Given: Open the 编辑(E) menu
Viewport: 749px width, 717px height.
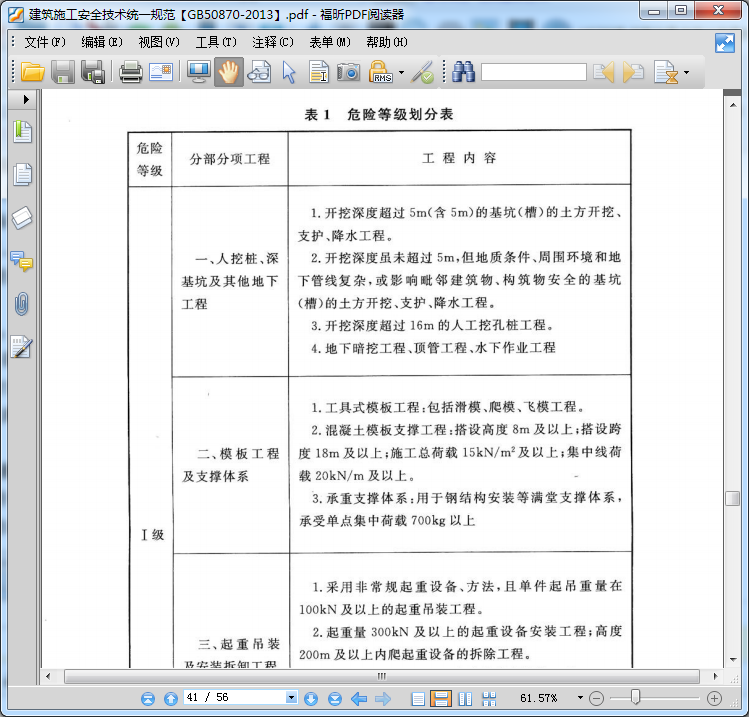Looking at the screenshot, I should pyautogui.click(x=102, y=43).
